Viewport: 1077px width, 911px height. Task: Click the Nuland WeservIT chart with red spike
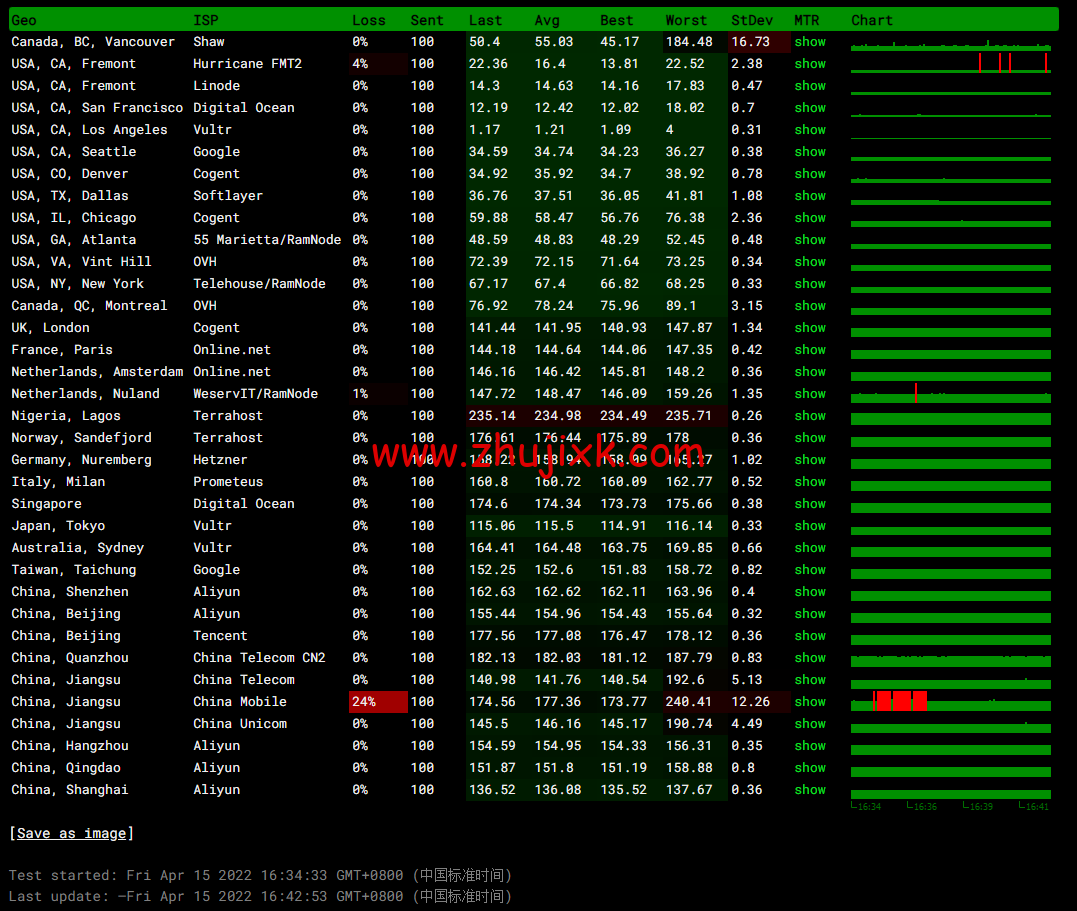coord(950,394)
